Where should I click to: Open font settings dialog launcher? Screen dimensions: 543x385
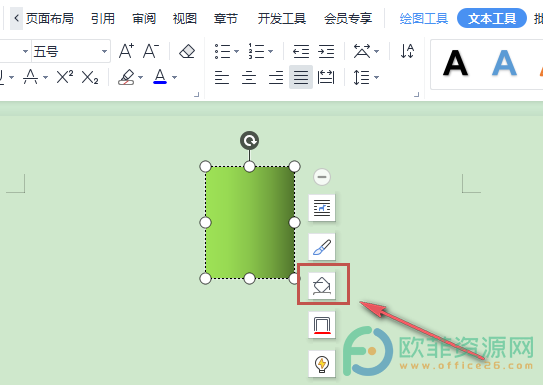pos(197,94)
